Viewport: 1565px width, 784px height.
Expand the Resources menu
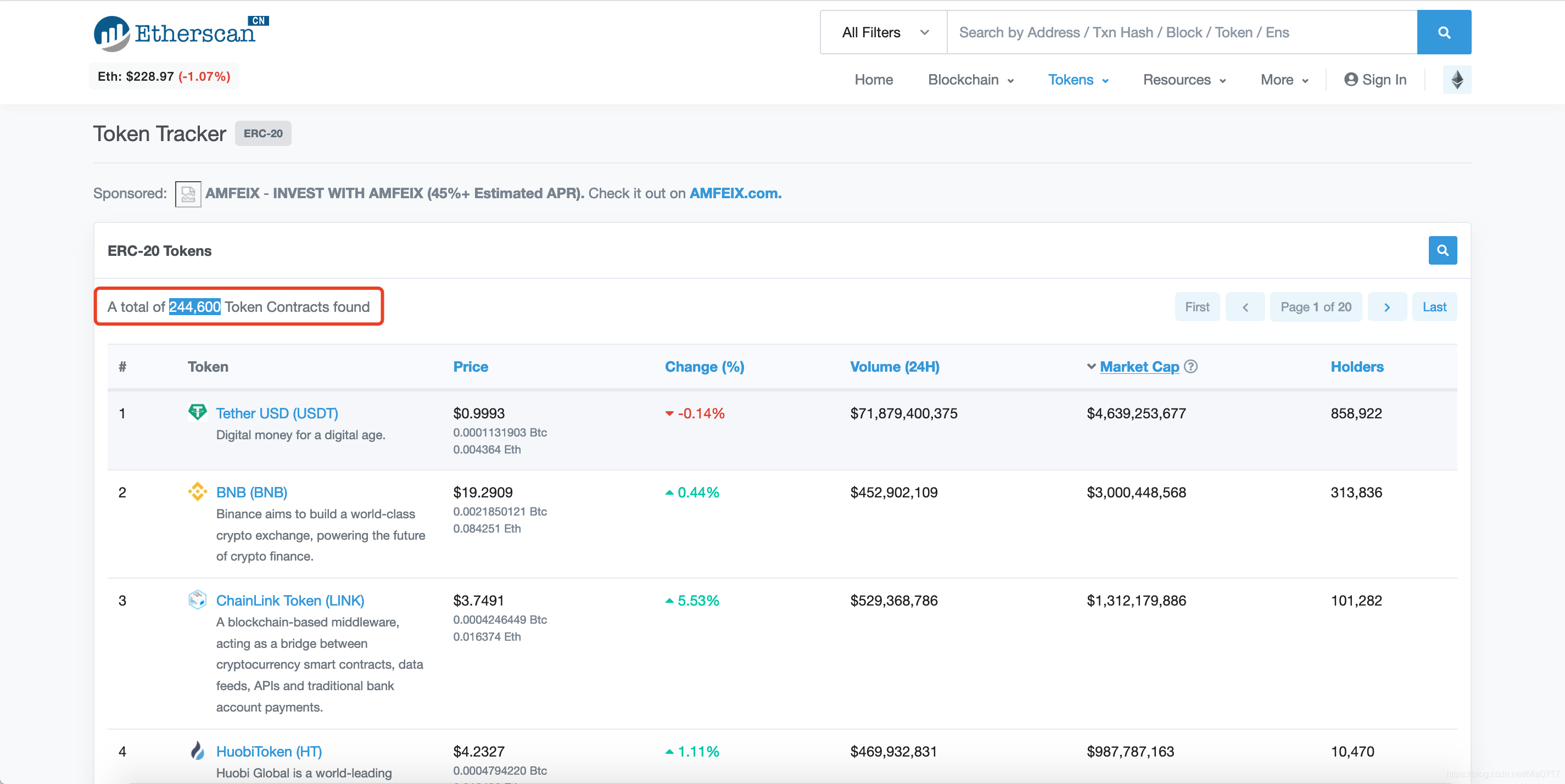[x=1183, y=80]
